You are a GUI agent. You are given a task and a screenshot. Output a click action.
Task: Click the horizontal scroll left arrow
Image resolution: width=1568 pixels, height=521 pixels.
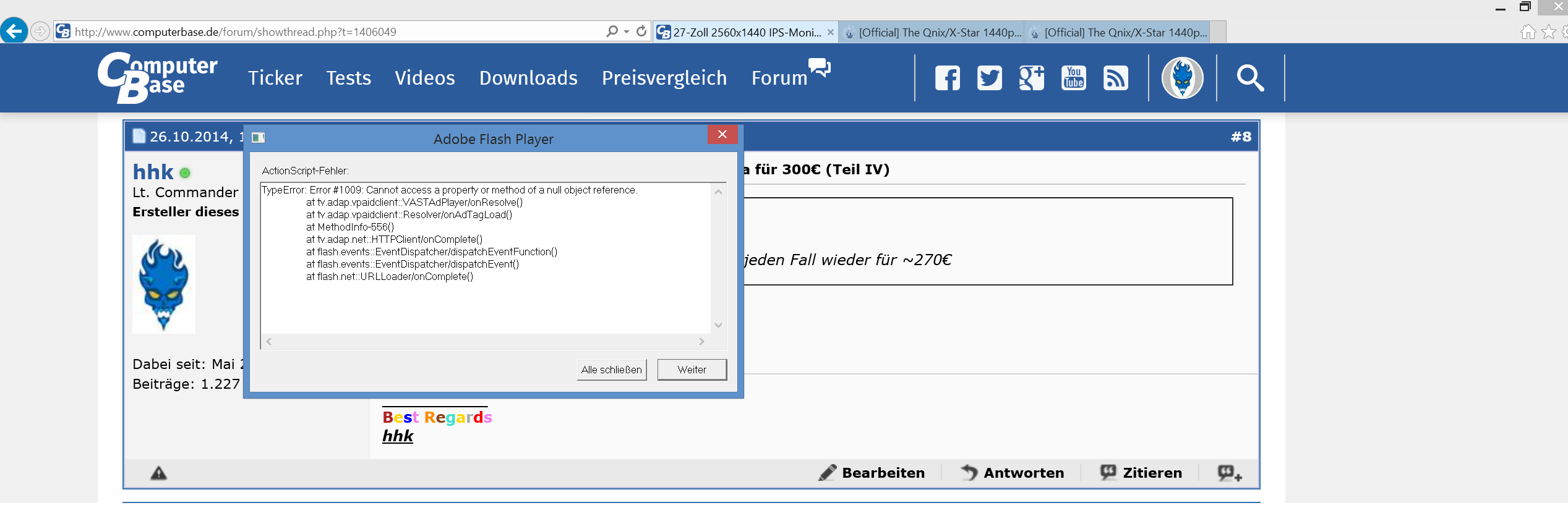pyautogui.click(x=269, y=341)
